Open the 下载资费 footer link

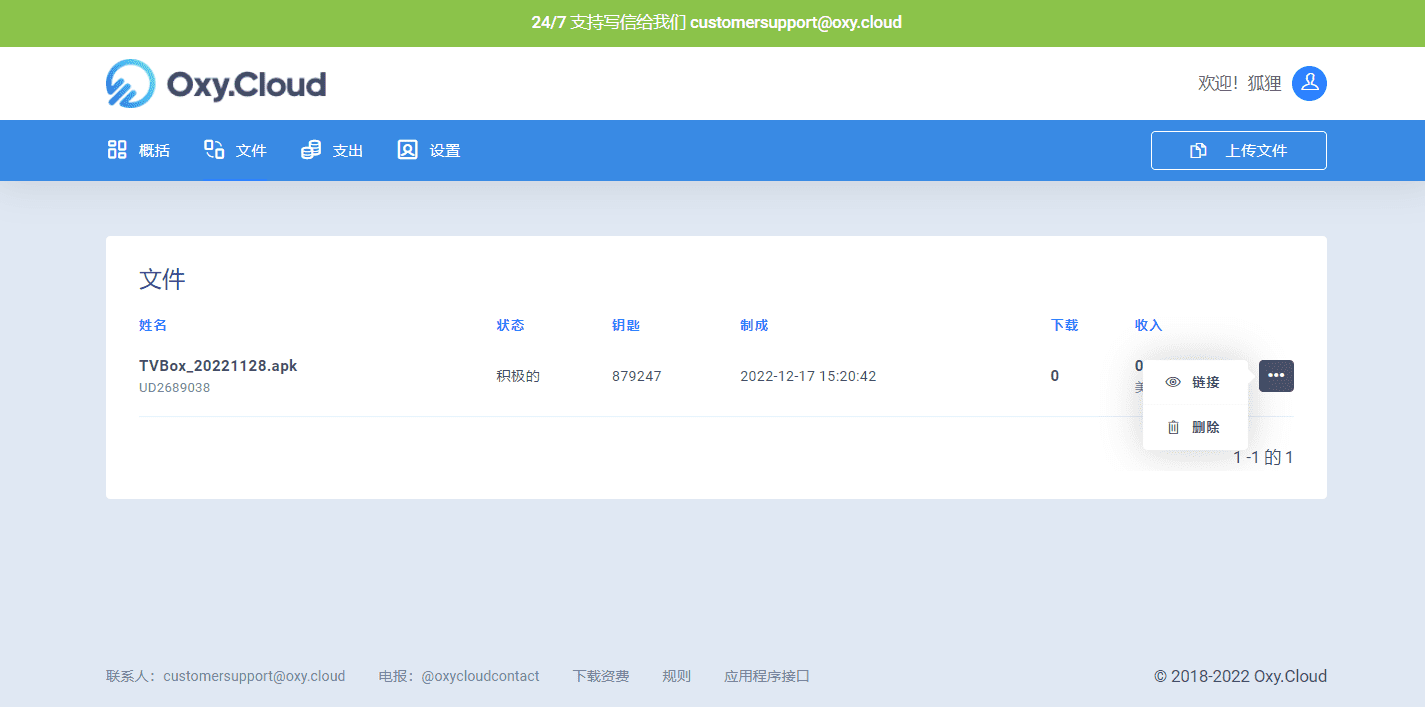(x=601, y=676)
